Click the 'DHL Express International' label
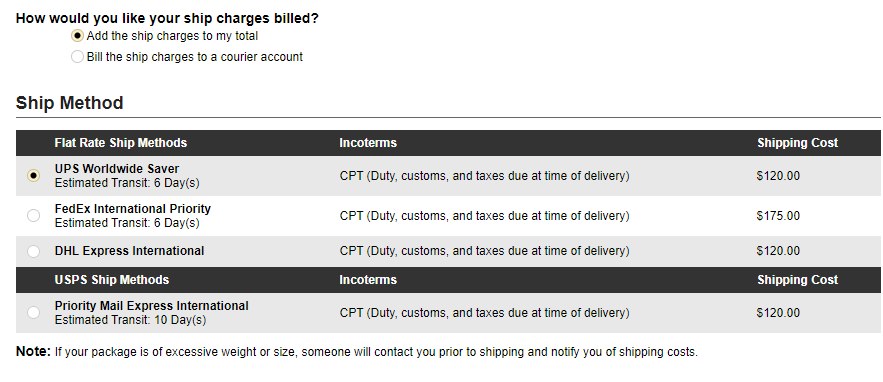The height and width of the screenshot is (382, 883). click(x=130, y=251)
